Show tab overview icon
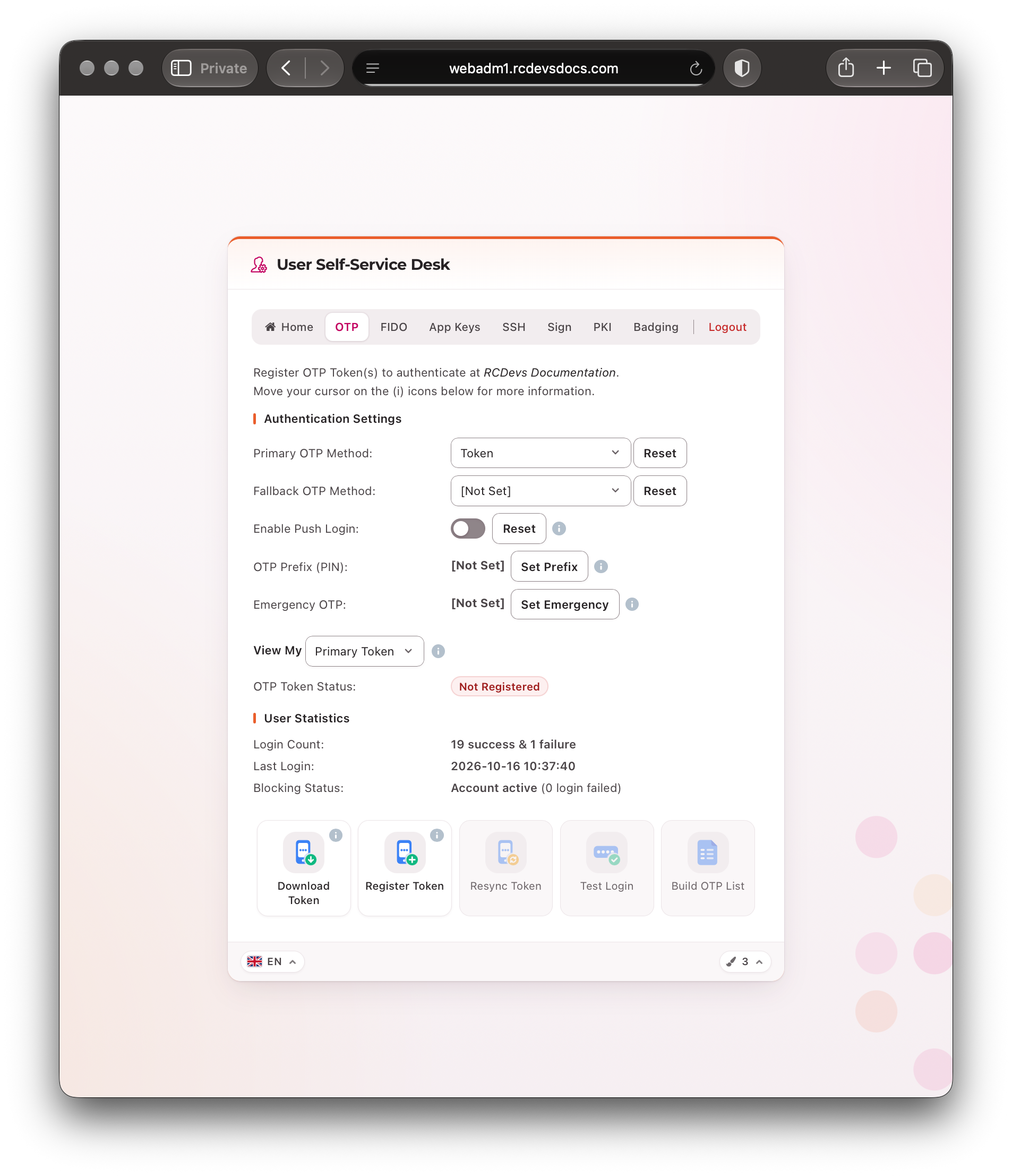This screenshot has width=1012, height=1176. tap(922, 68)
